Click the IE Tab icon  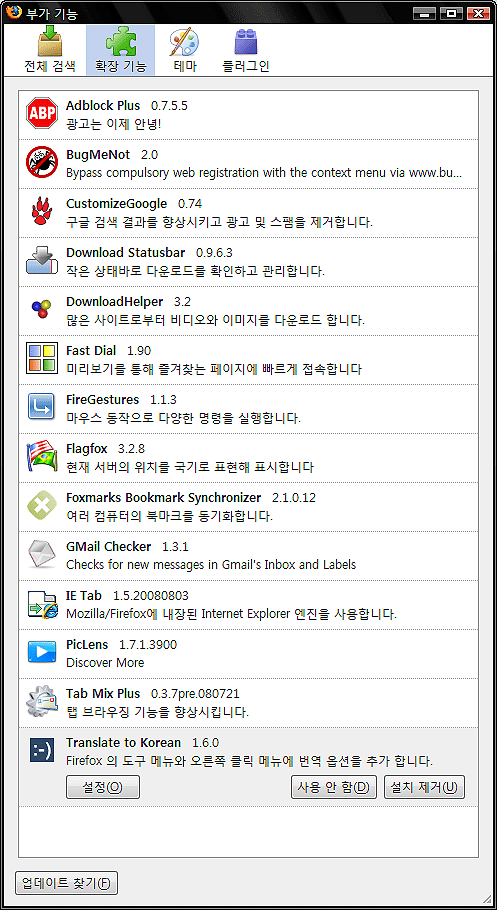(x=42, y=604)
